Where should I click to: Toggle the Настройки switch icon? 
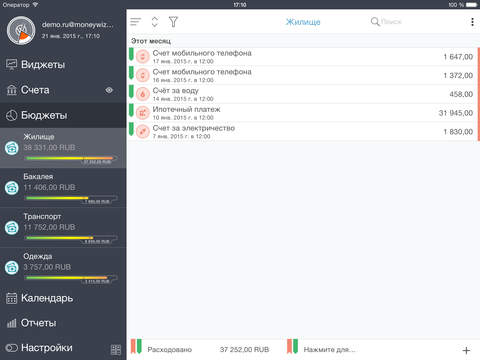(12, 348)
